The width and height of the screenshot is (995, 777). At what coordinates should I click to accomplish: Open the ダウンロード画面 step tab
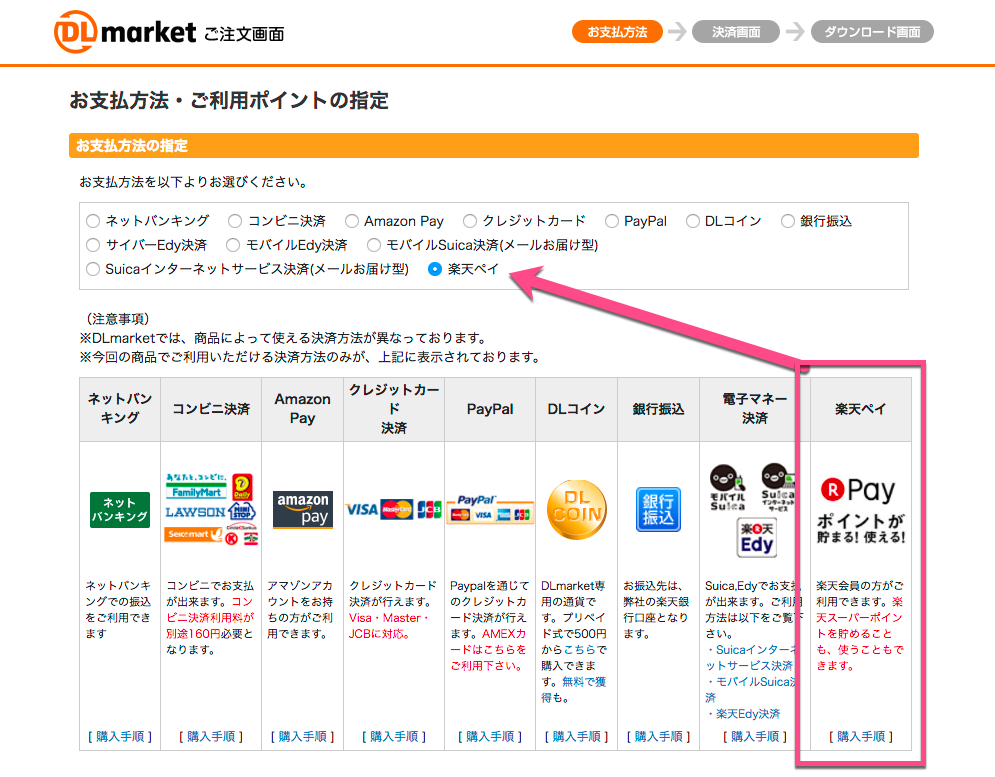pos(872,32)
